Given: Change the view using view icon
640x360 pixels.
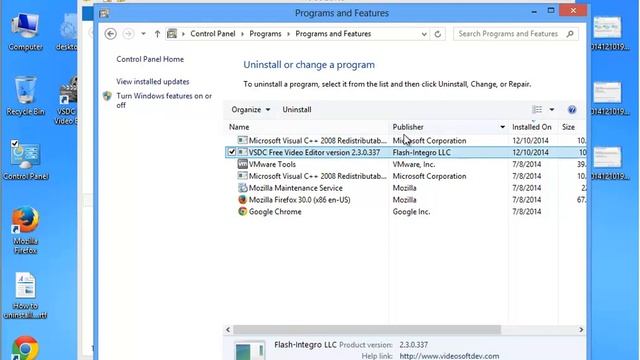Looking at the screenshot, I should click(537, 109).
